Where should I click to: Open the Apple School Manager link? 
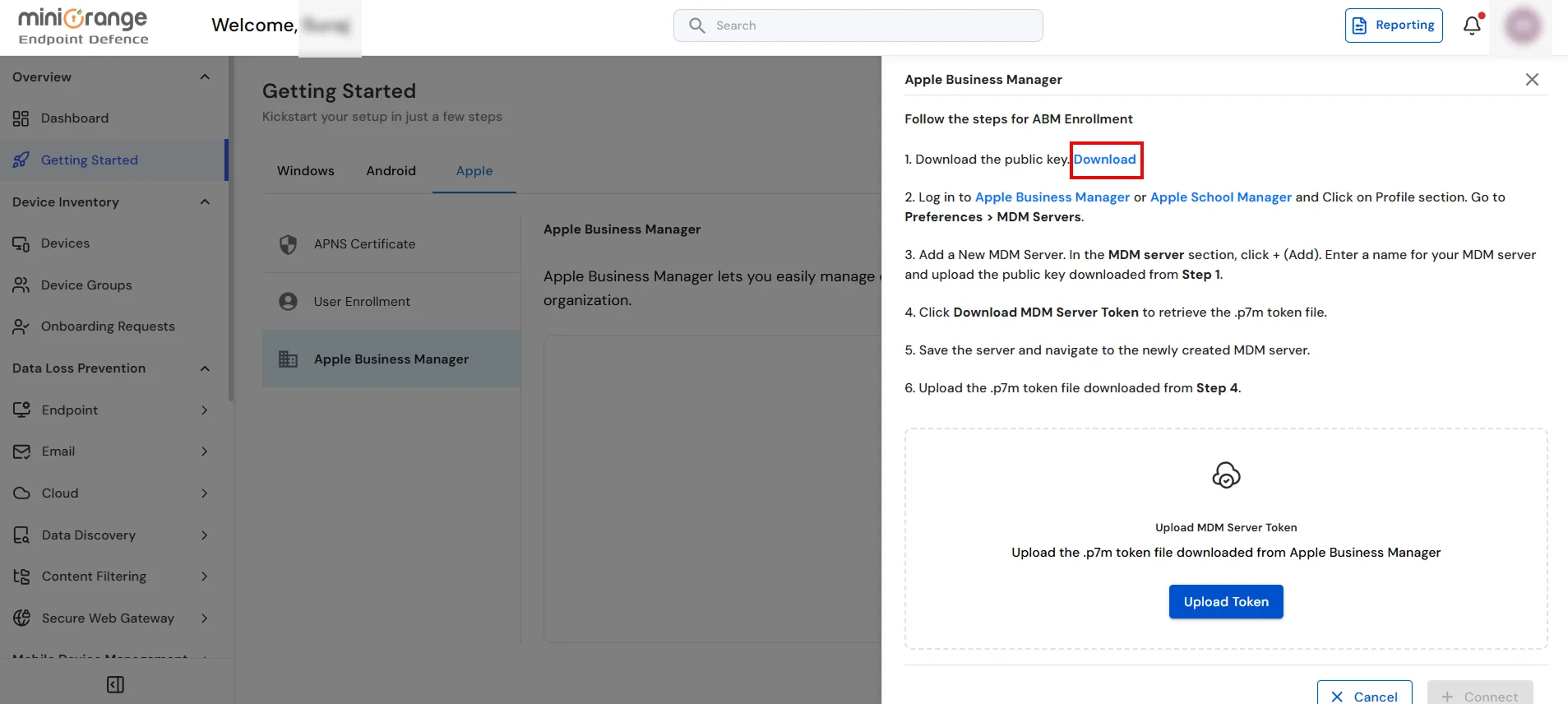[x=1221, y=197]
